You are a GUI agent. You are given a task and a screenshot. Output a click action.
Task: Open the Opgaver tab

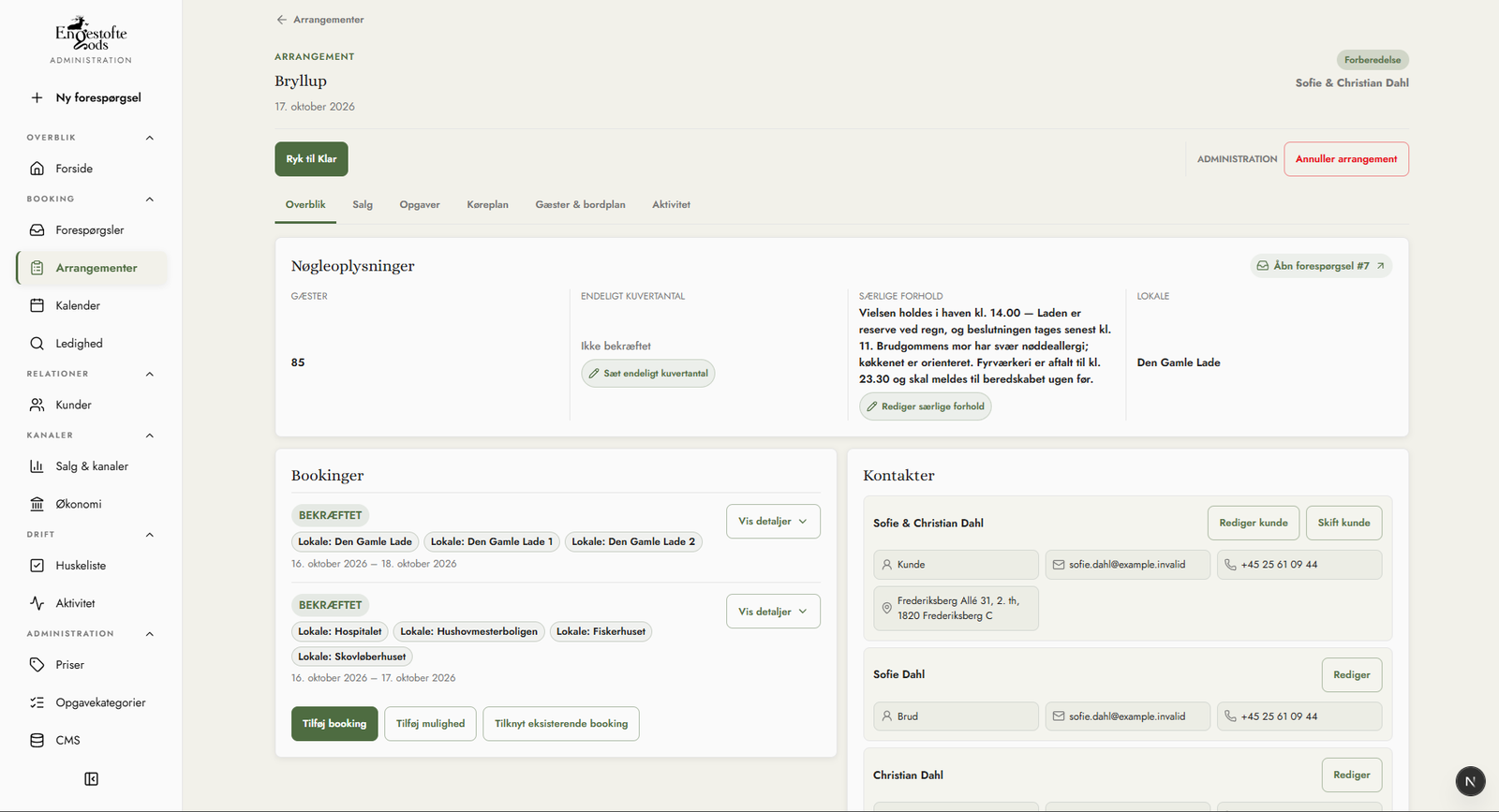tap(420, 204)
